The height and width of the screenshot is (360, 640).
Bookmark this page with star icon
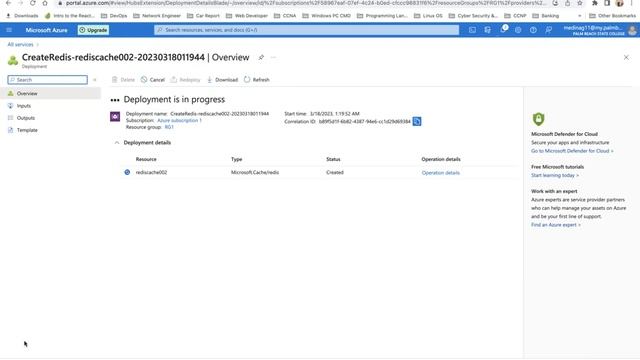(580, 3)
